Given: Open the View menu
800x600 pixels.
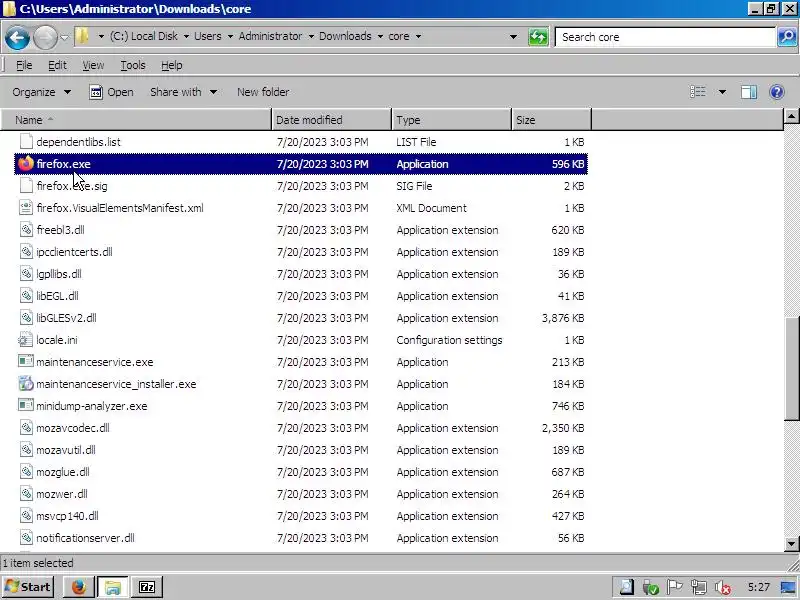Looking at the screenshot, I should coord(93,65).
